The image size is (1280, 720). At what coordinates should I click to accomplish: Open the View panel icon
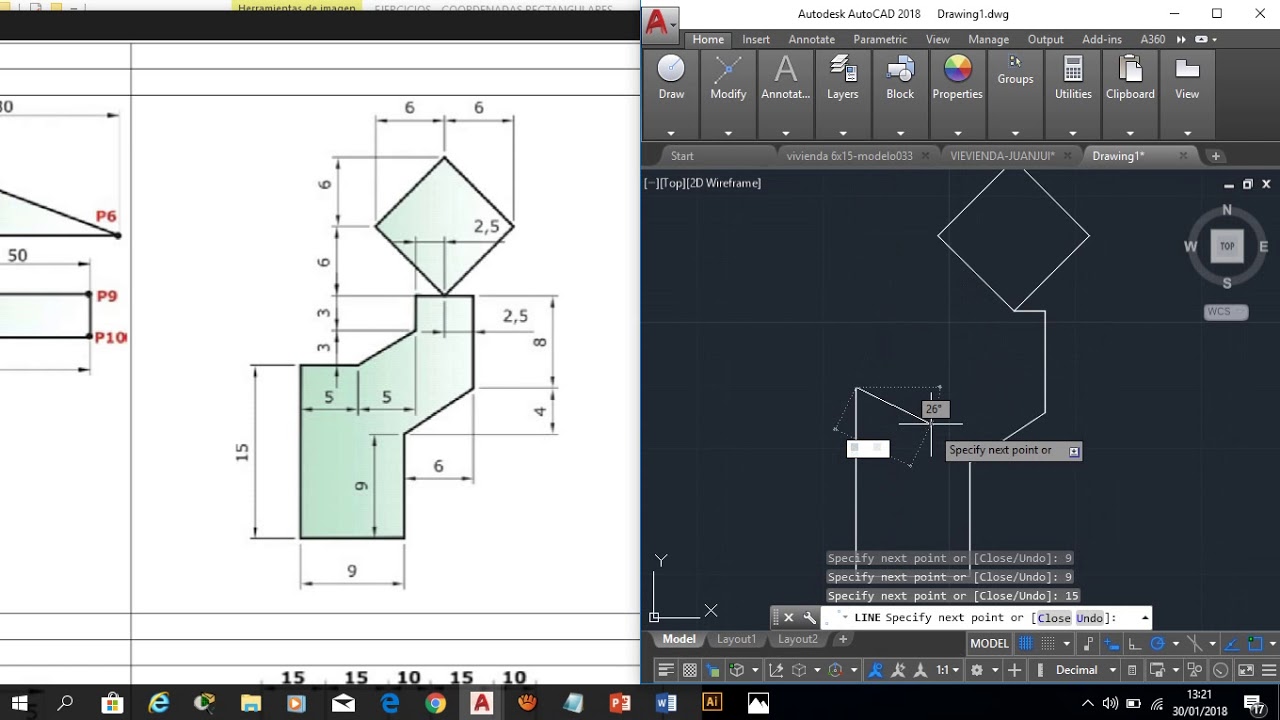(x=1187, y=68)
